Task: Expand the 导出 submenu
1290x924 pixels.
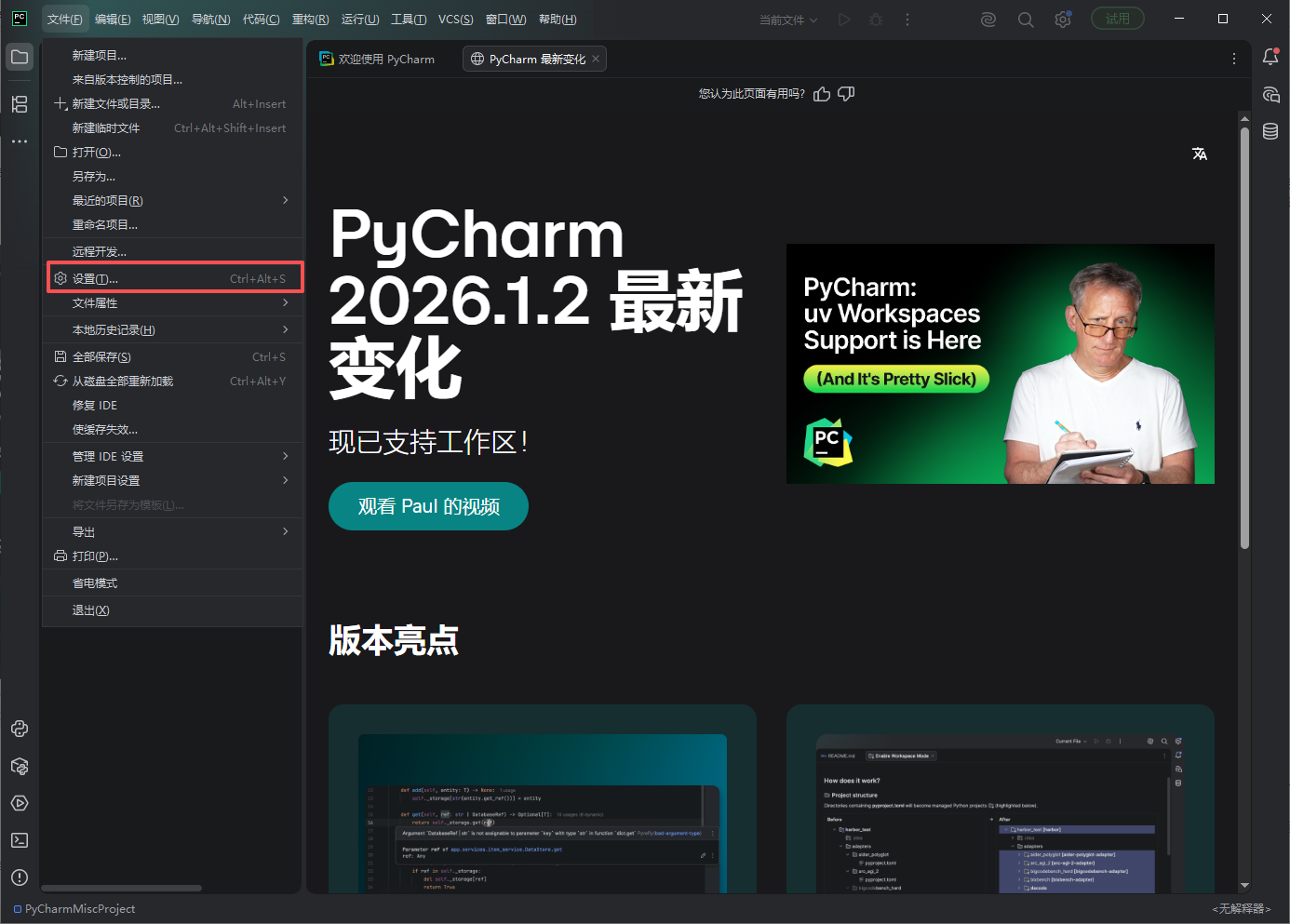Action: point(173,532)
